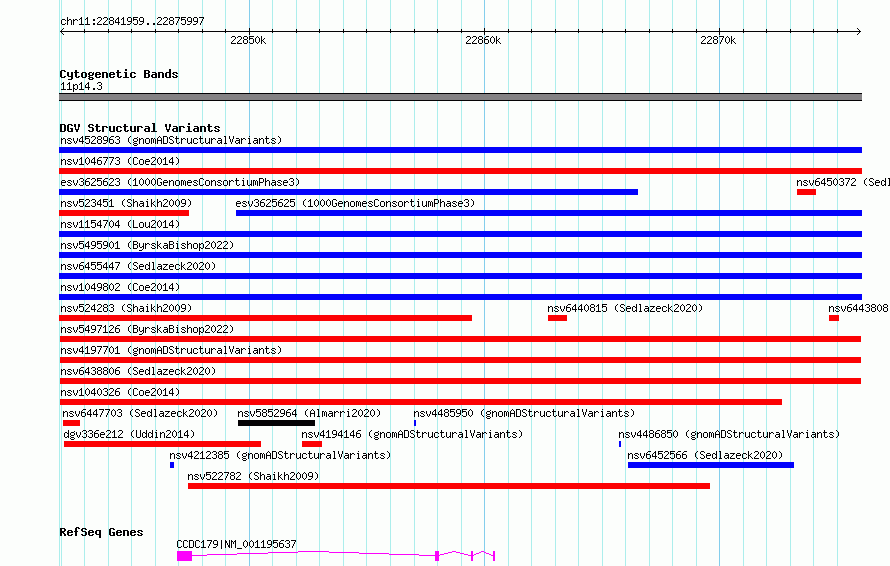Click the magenta CCDC179 first exon block
Viewport: 890px width, 566px height.
pos(184,556)
